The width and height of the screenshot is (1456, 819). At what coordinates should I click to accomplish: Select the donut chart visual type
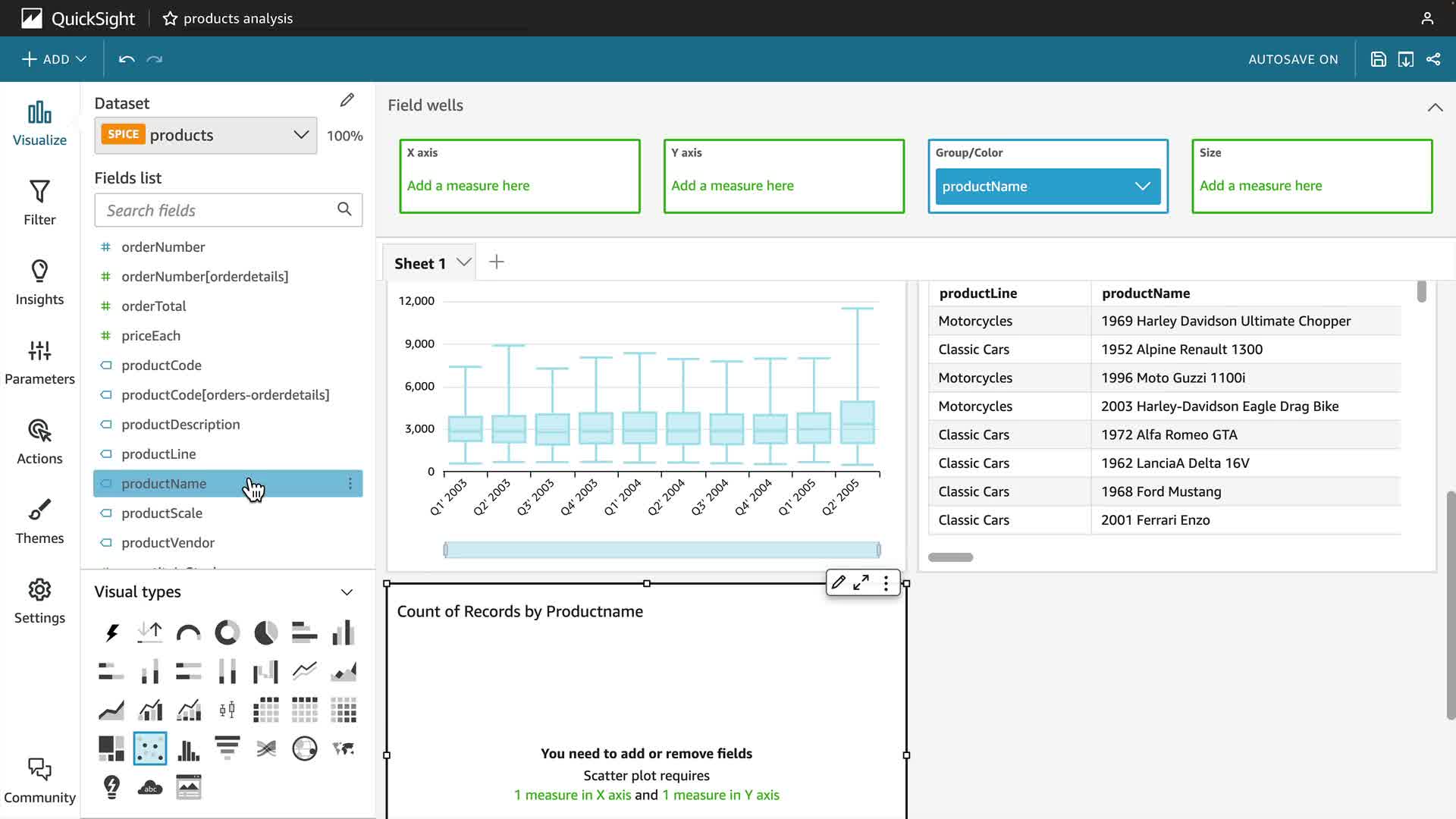tap(227, 632)
